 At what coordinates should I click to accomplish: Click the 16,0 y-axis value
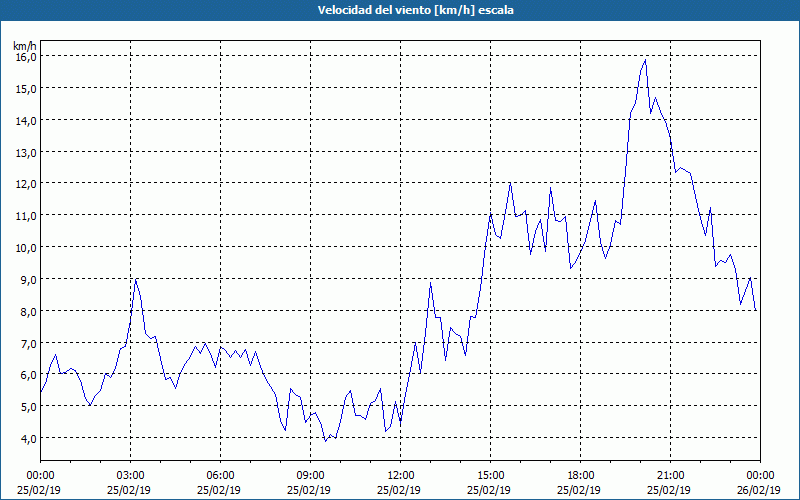click(x=26, y=57)
